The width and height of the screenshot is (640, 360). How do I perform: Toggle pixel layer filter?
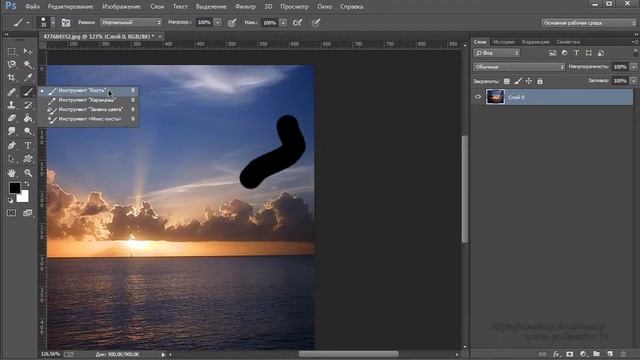coord(552,53)
